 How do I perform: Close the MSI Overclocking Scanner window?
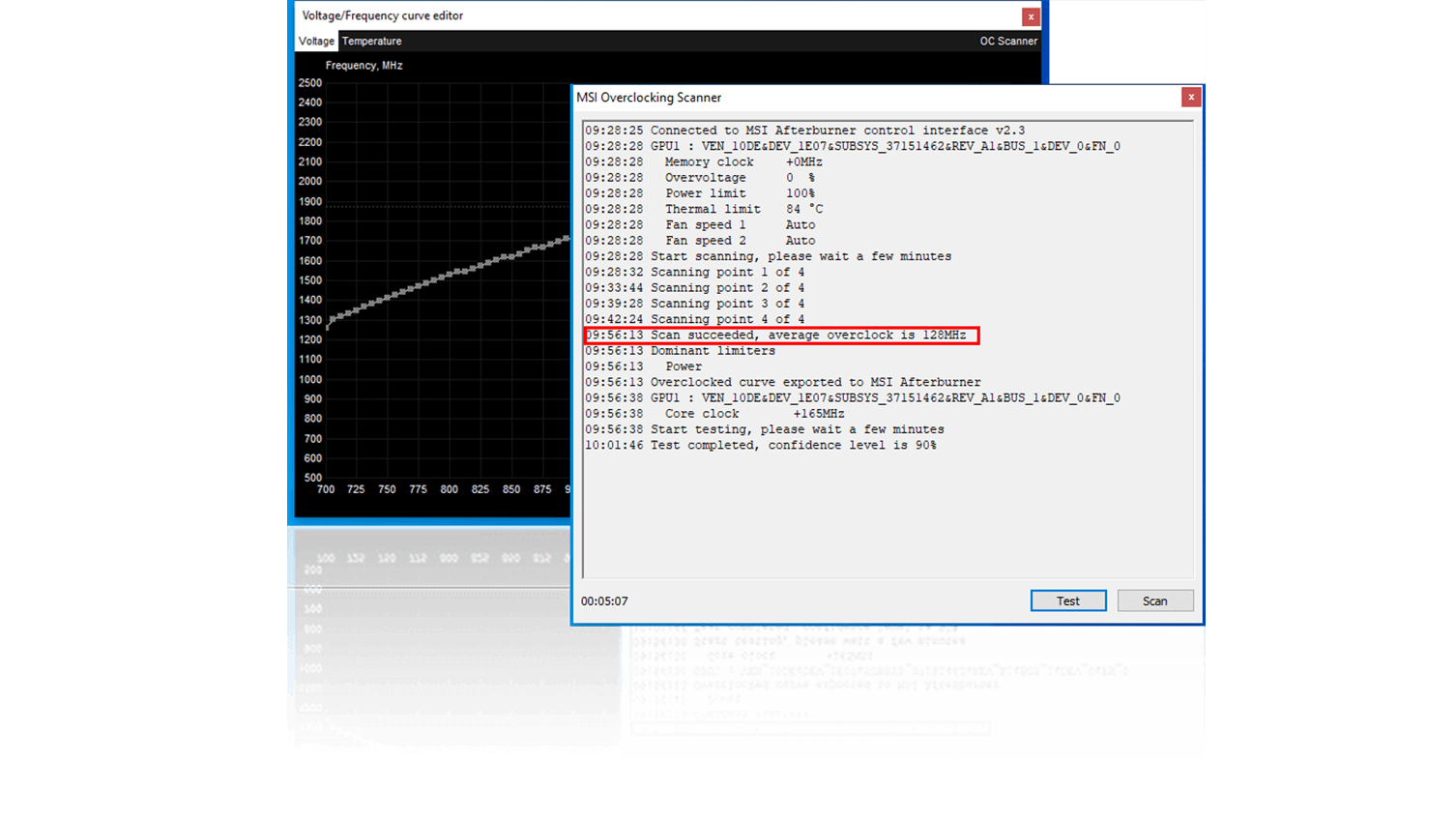coord(1191,98)
